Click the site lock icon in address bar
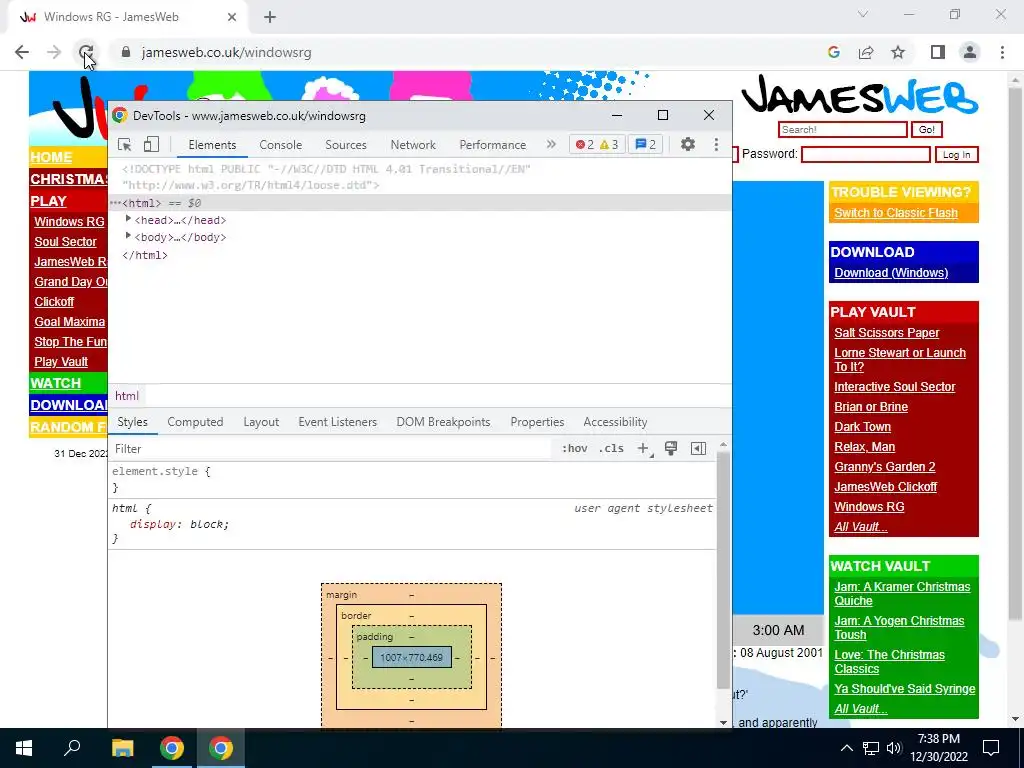The height and width of the screenshot is (768, 1024). [126, 52]
